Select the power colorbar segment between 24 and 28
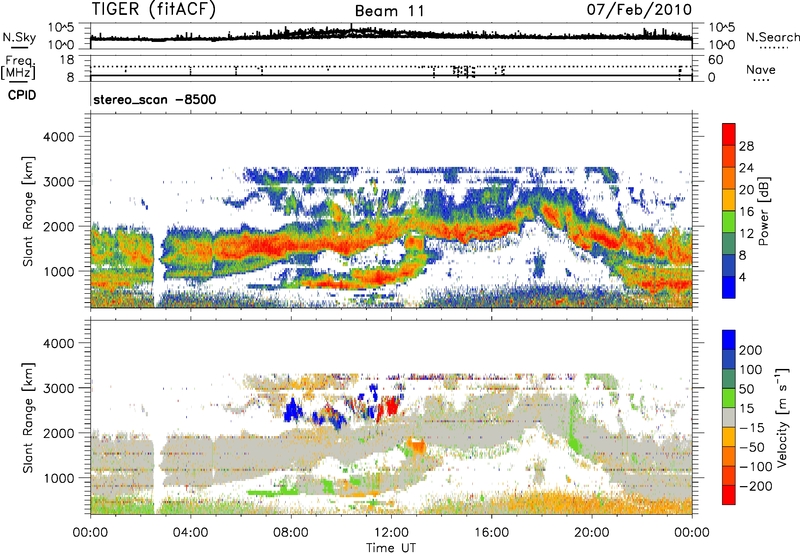This screenshot has width=800, height=554. (x=729, y=157)
